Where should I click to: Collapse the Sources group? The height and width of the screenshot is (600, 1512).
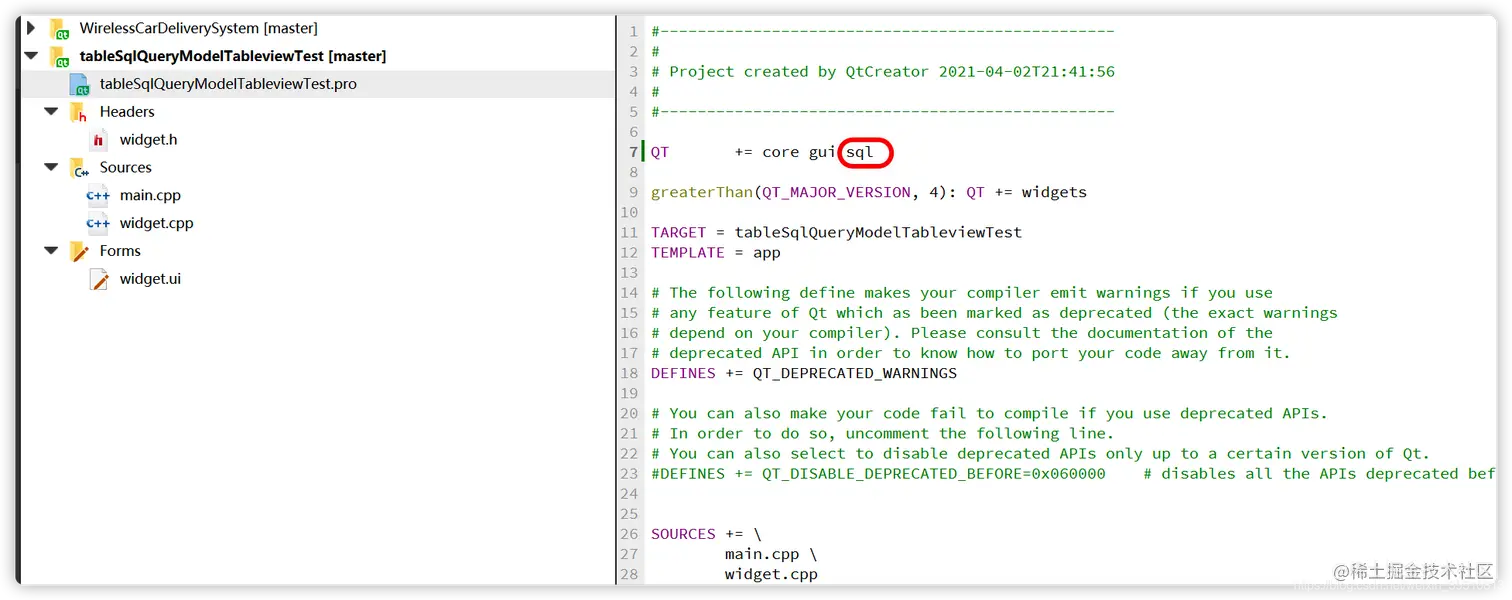pos(50,167)
